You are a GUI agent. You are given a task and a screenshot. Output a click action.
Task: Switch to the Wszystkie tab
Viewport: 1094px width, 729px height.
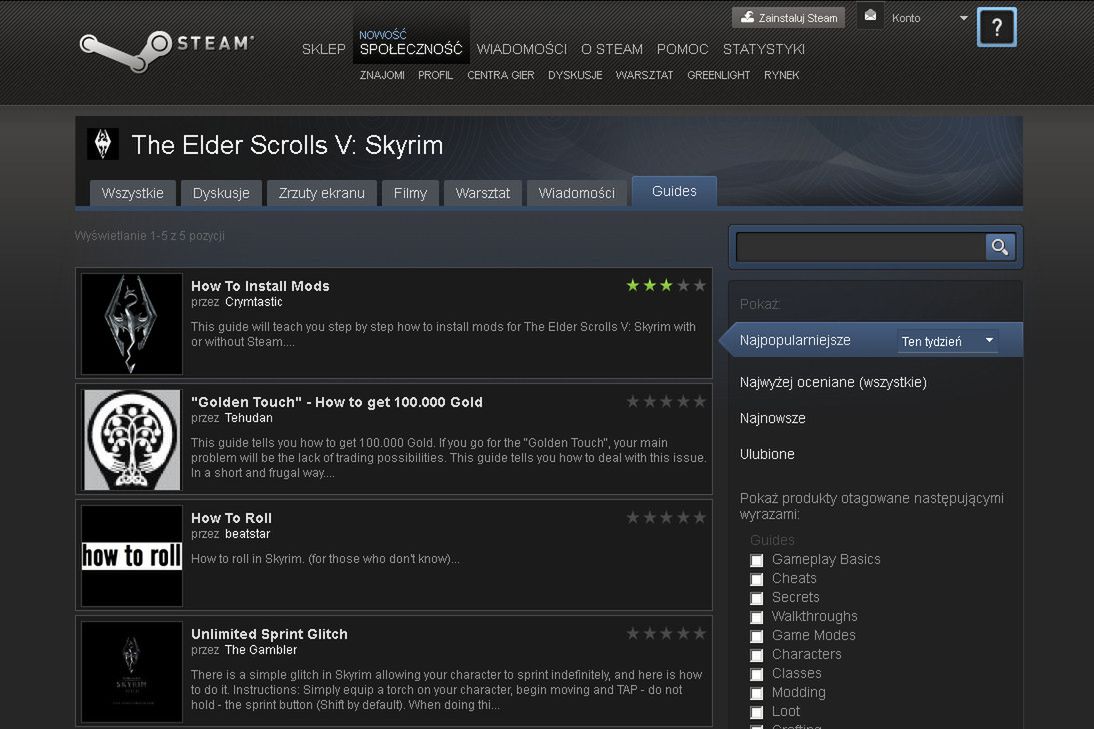(x=133, y=193)
